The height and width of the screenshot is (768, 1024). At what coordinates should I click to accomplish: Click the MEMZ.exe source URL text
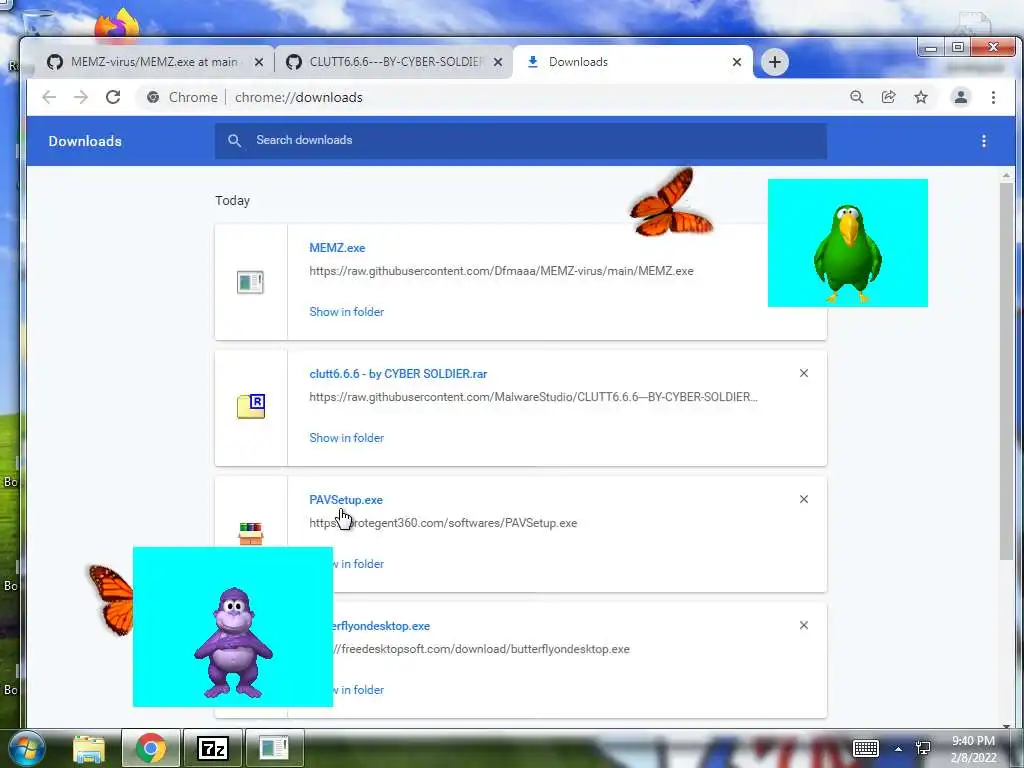(x=501, y=271)
